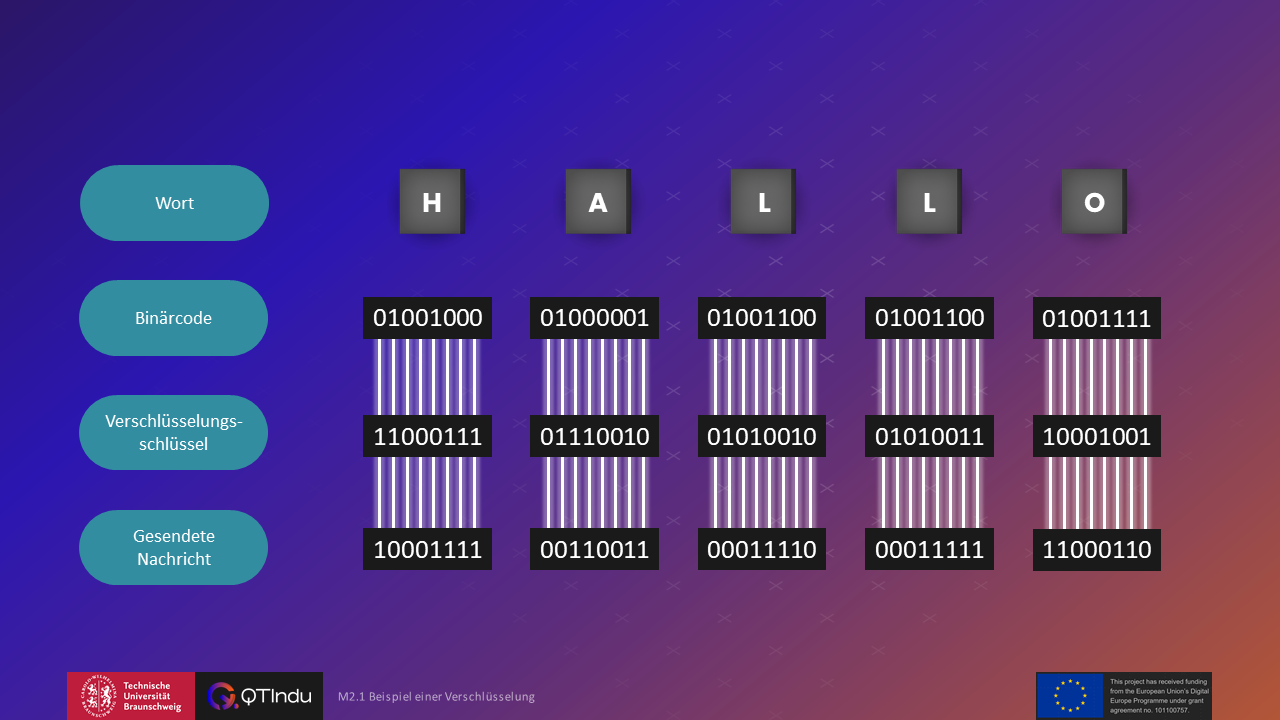The width and height of the screenshot is (1280, 720).
Task: Open the QTIndu logo
Action: 259,696
